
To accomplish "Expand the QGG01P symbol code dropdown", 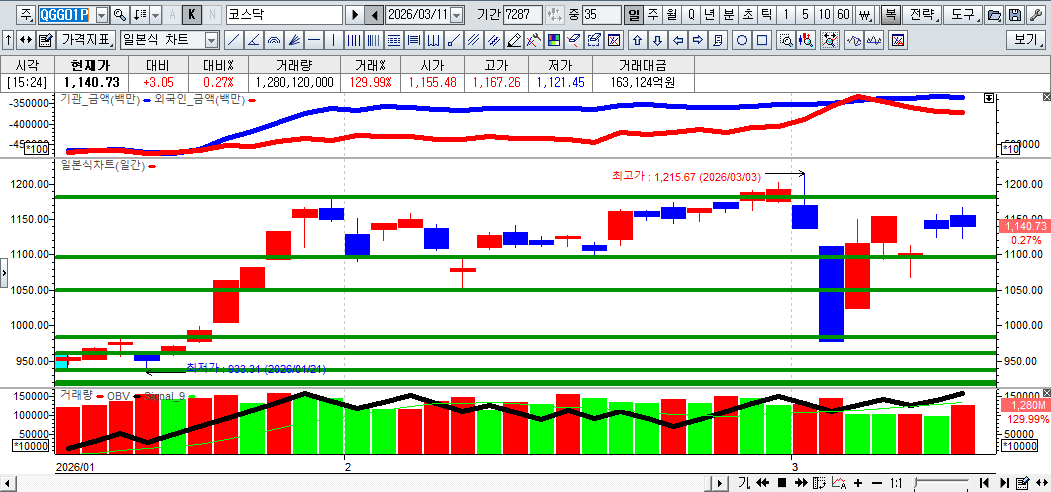I will 101,15.
